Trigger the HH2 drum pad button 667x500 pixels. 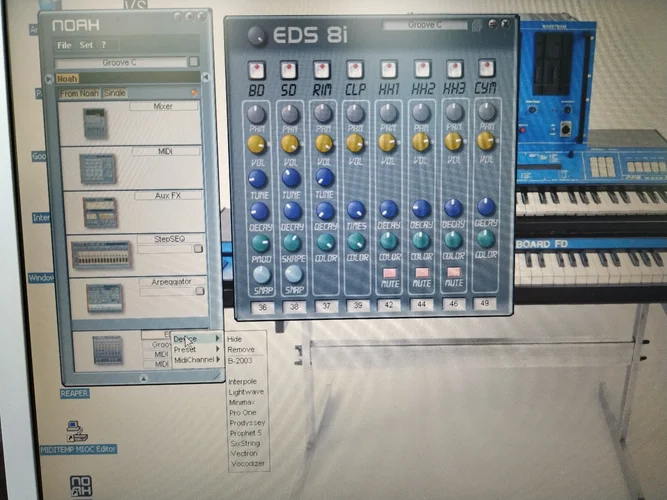pyautogui.click(x=422, y=69)
